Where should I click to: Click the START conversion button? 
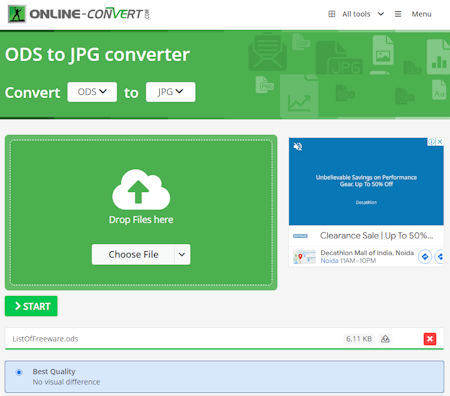31,306
